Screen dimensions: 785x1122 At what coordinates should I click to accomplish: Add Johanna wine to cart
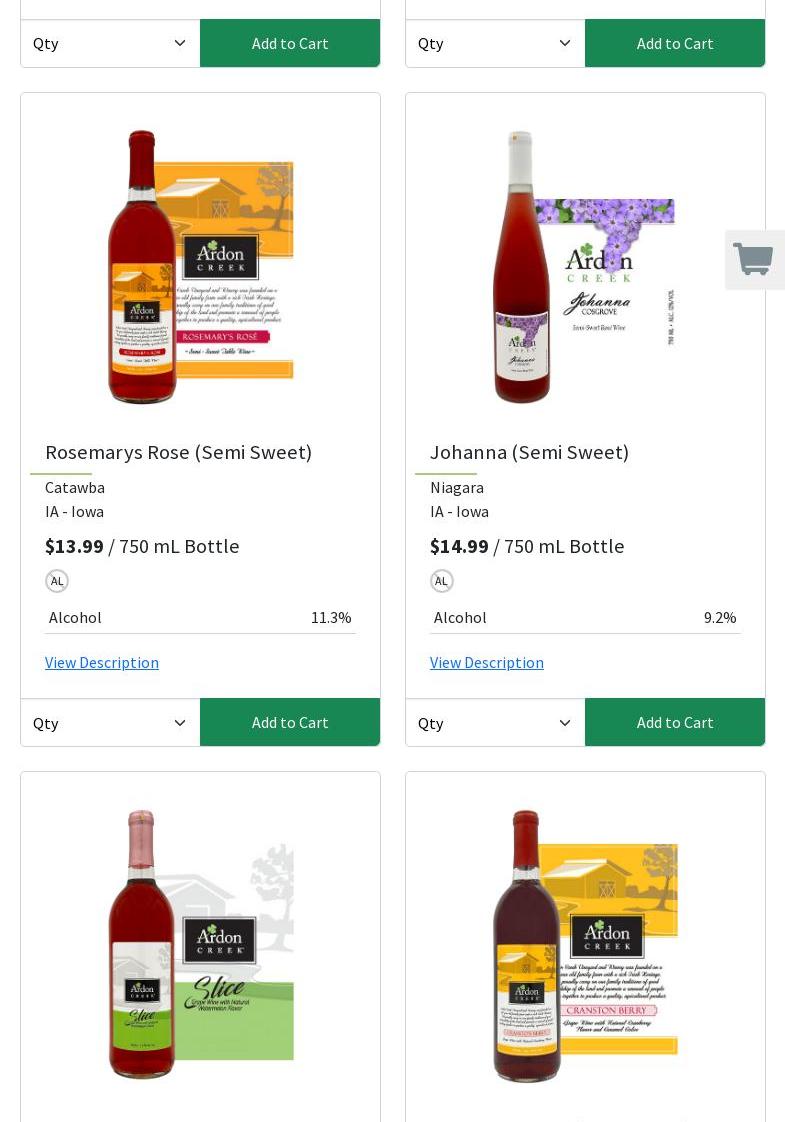(675, 722)
